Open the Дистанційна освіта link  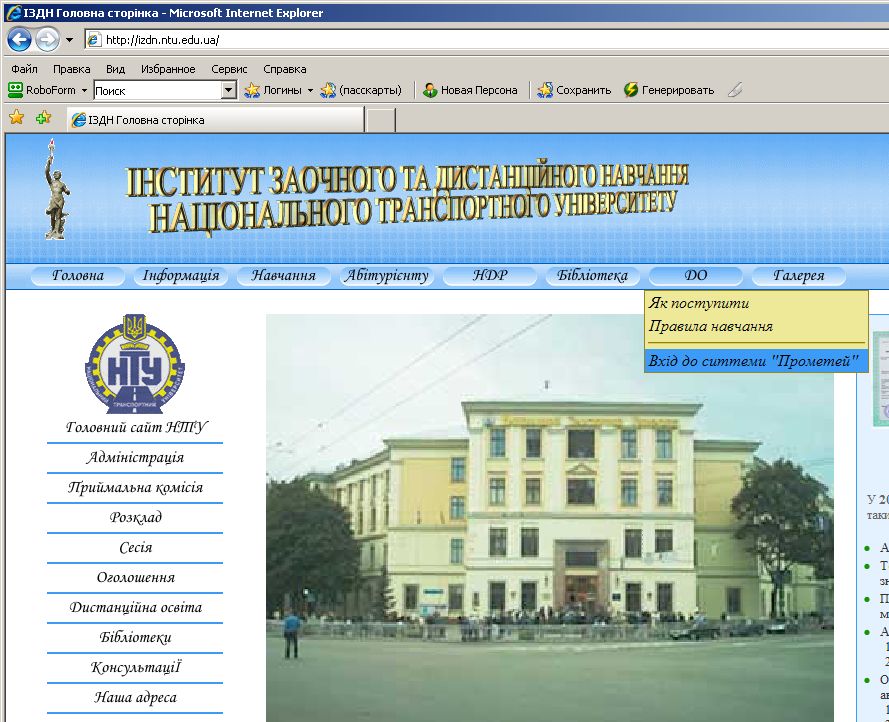136,607
